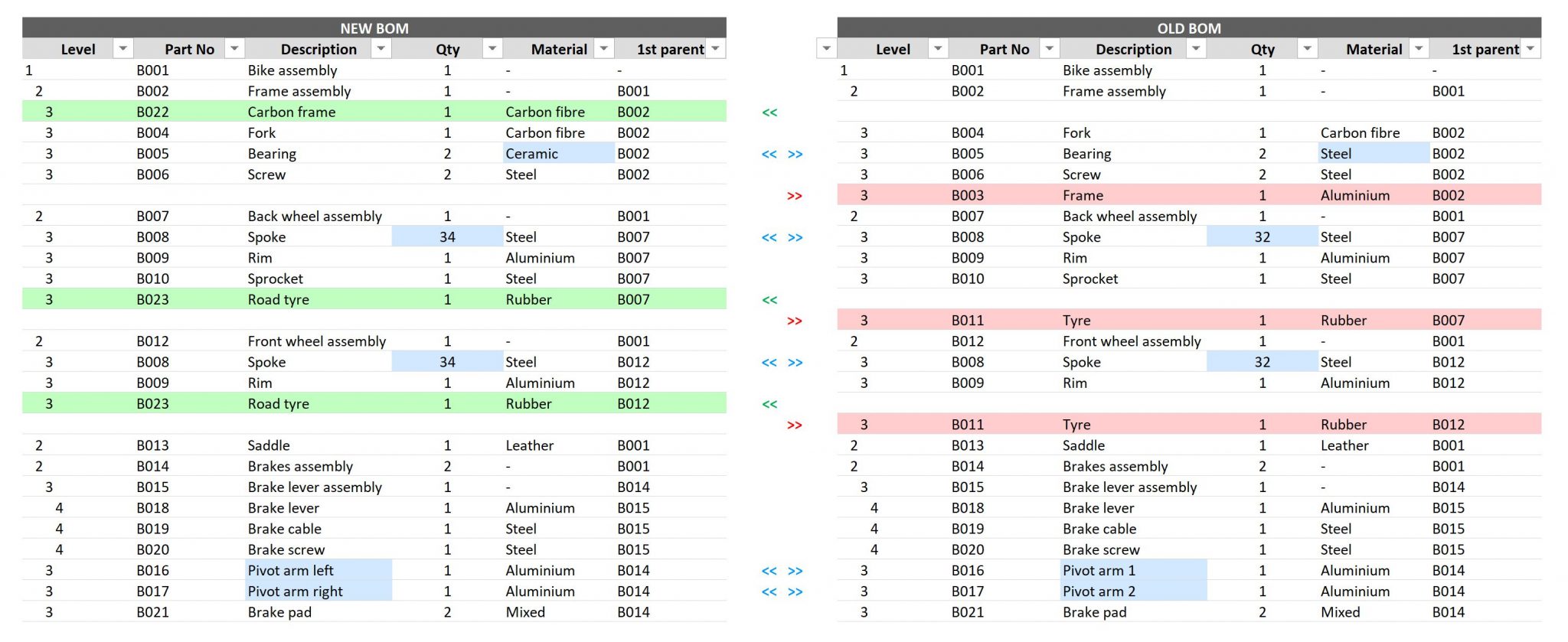Click the red '>>' icon next to Frame B003

pyautogui.click(x=795, y=195)
